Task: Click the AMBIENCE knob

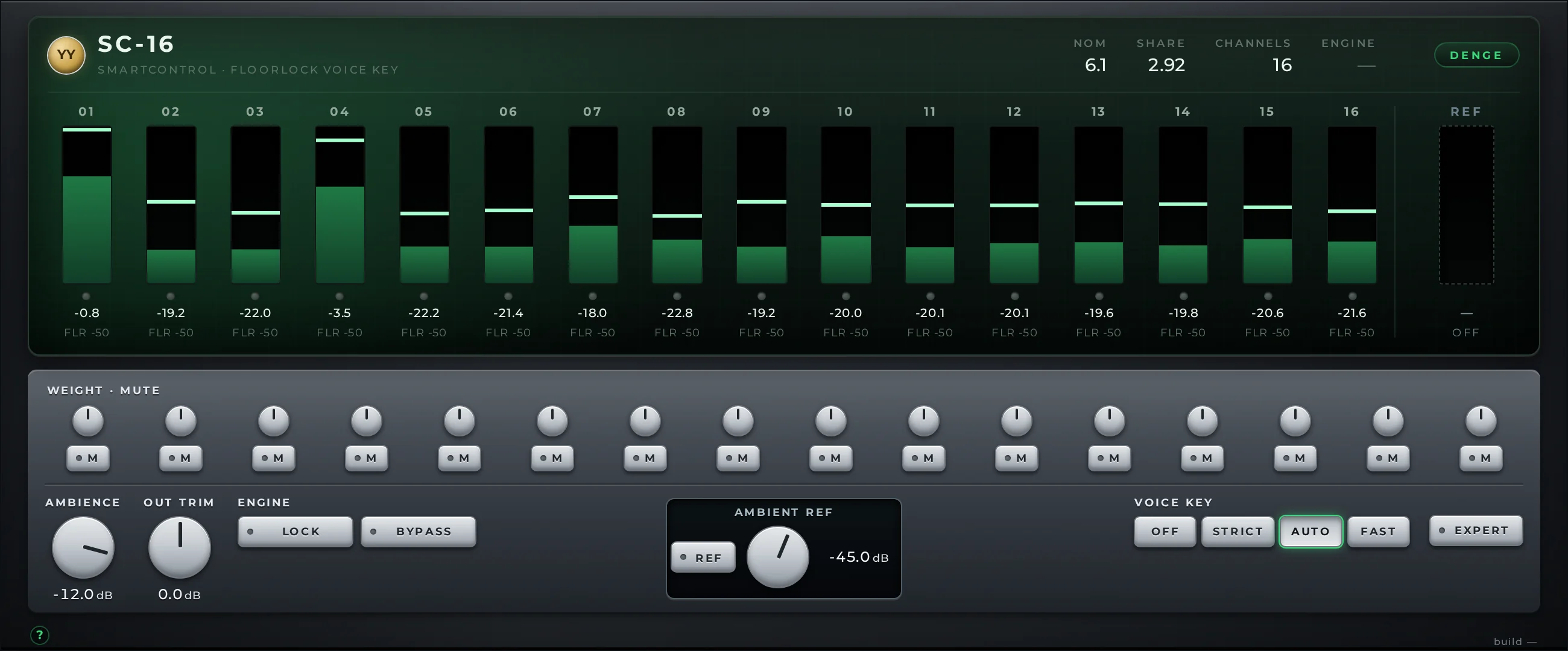Action: [x=83, y=547]
